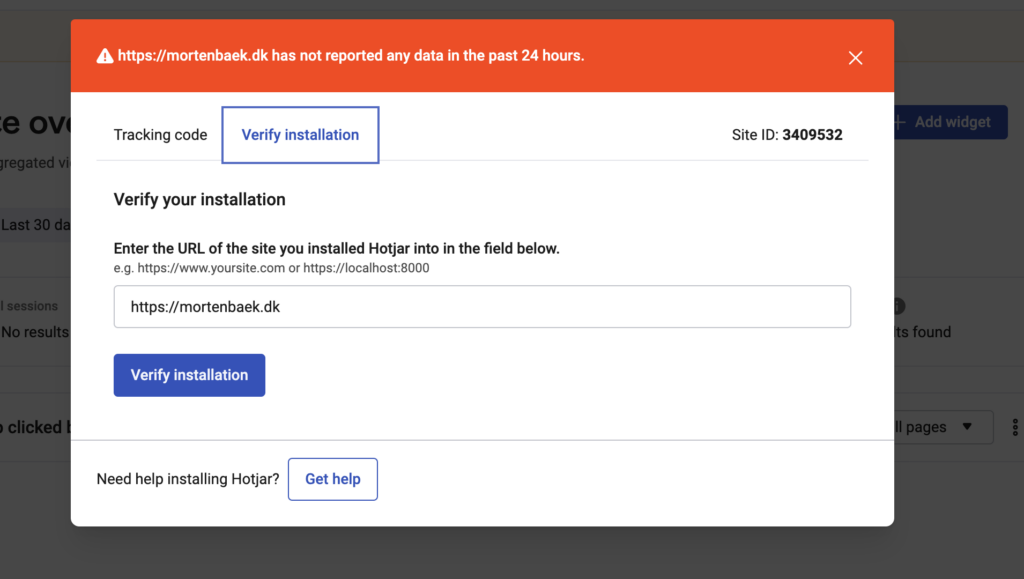This screenshot has height=579, width=1024.
Task: Select the Verify installation tab
Action: [300, 135]
